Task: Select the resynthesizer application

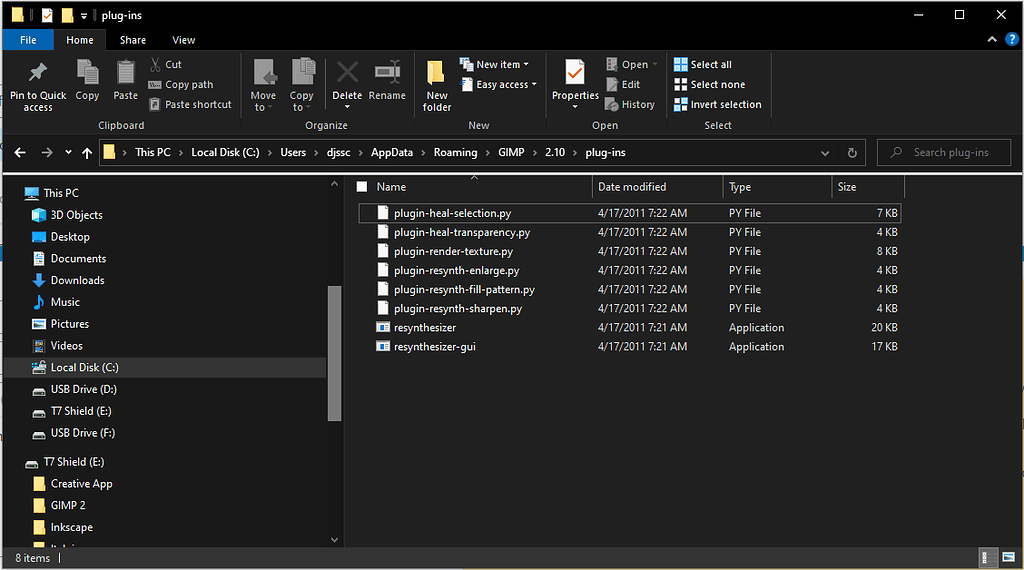Action: 630,327
